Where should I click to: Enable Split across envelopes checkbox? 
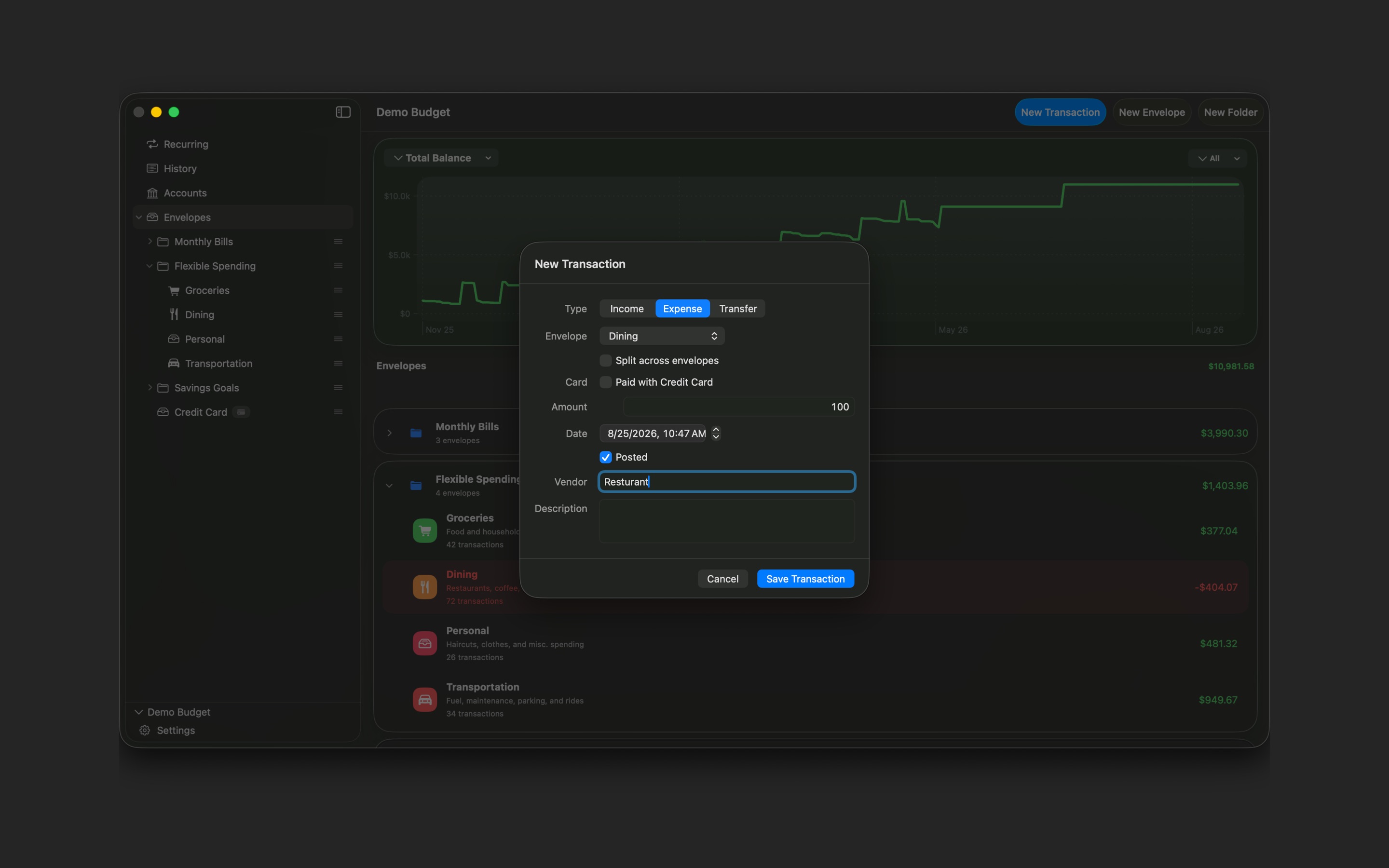coord(606,361)
